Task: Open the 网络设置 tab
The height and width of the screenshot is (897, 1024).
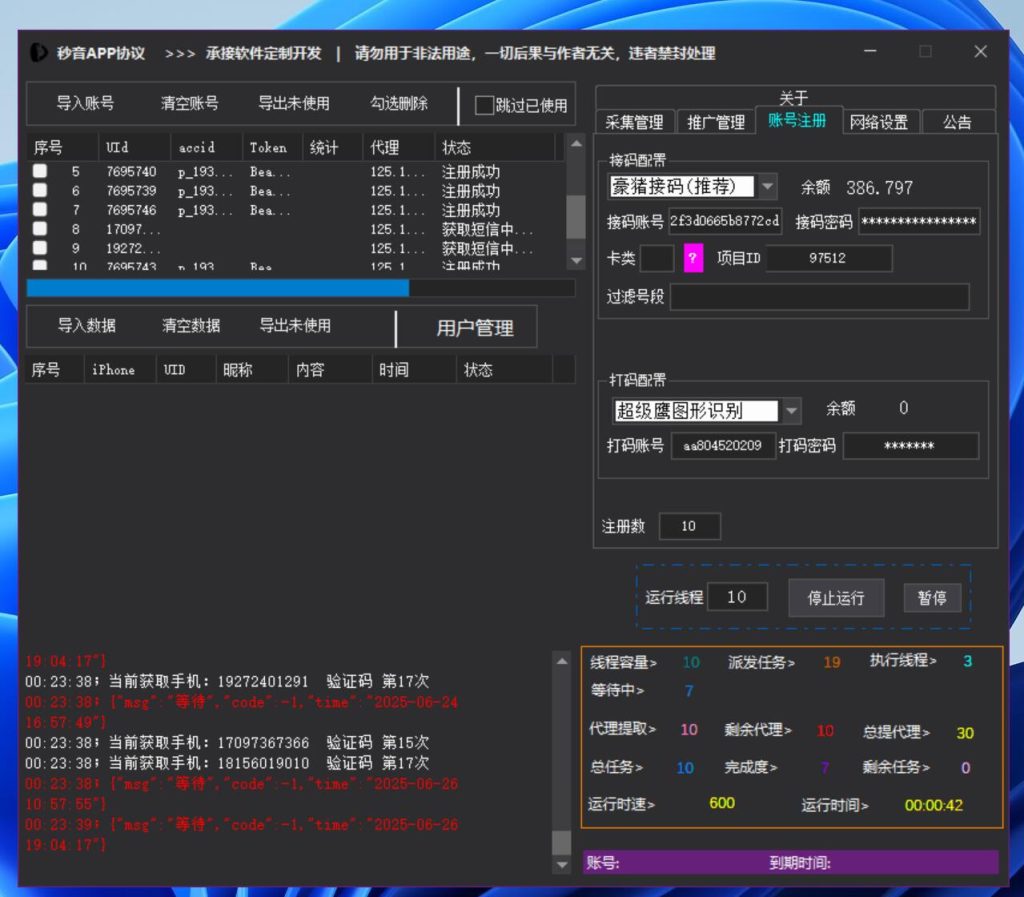Action: pyautogui.click(x=879, y=122)
